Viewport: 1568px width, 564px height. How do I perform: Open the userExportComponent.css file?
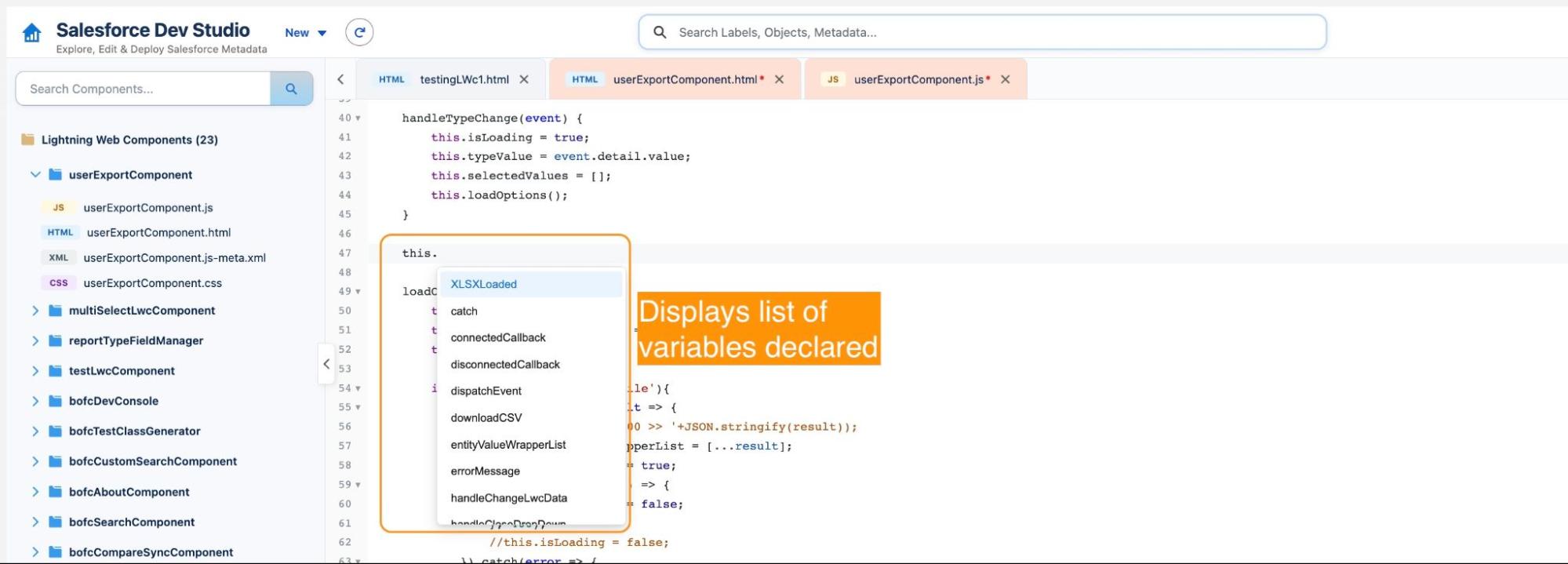tap(152, 283)
